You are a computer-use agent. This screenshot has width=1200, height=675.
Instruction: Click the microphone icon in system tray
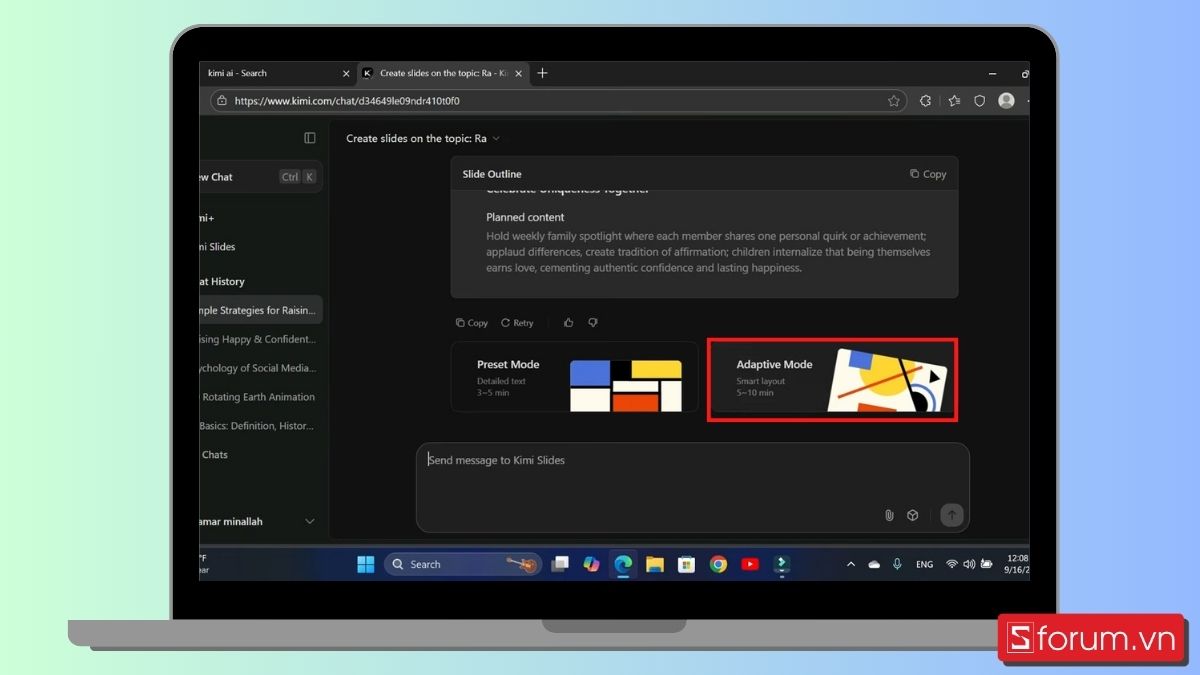coord(897,564)
